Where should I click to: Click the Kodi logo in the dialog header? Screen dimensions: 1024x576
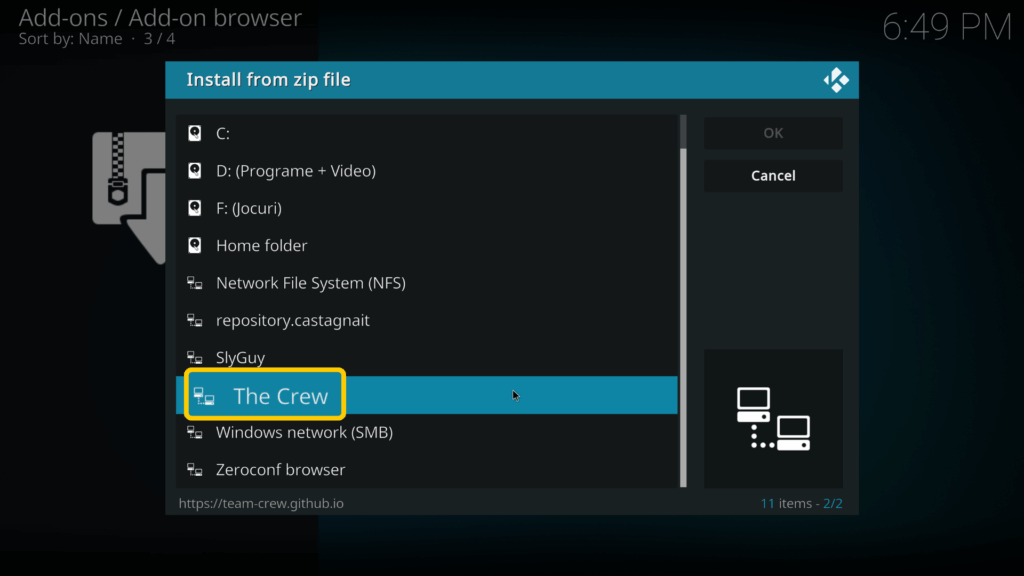[837, 80]
